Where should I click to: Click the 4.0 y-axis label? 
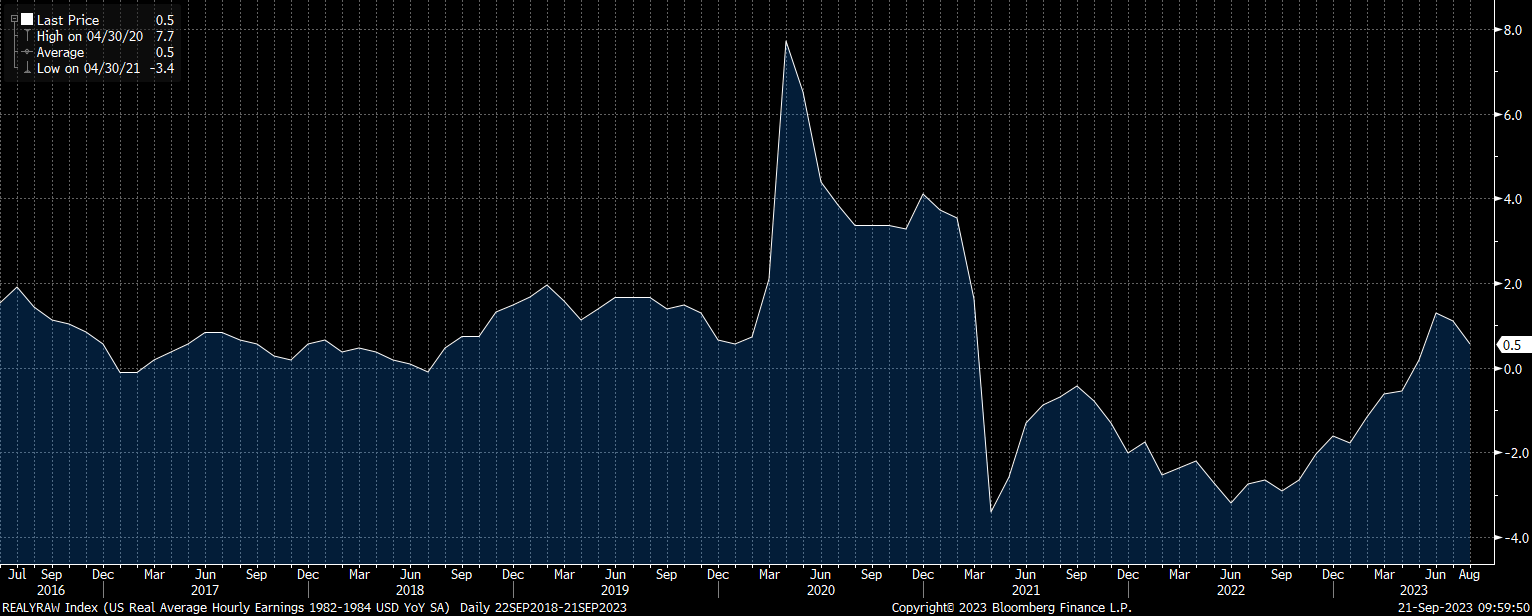pos(1511,199)
